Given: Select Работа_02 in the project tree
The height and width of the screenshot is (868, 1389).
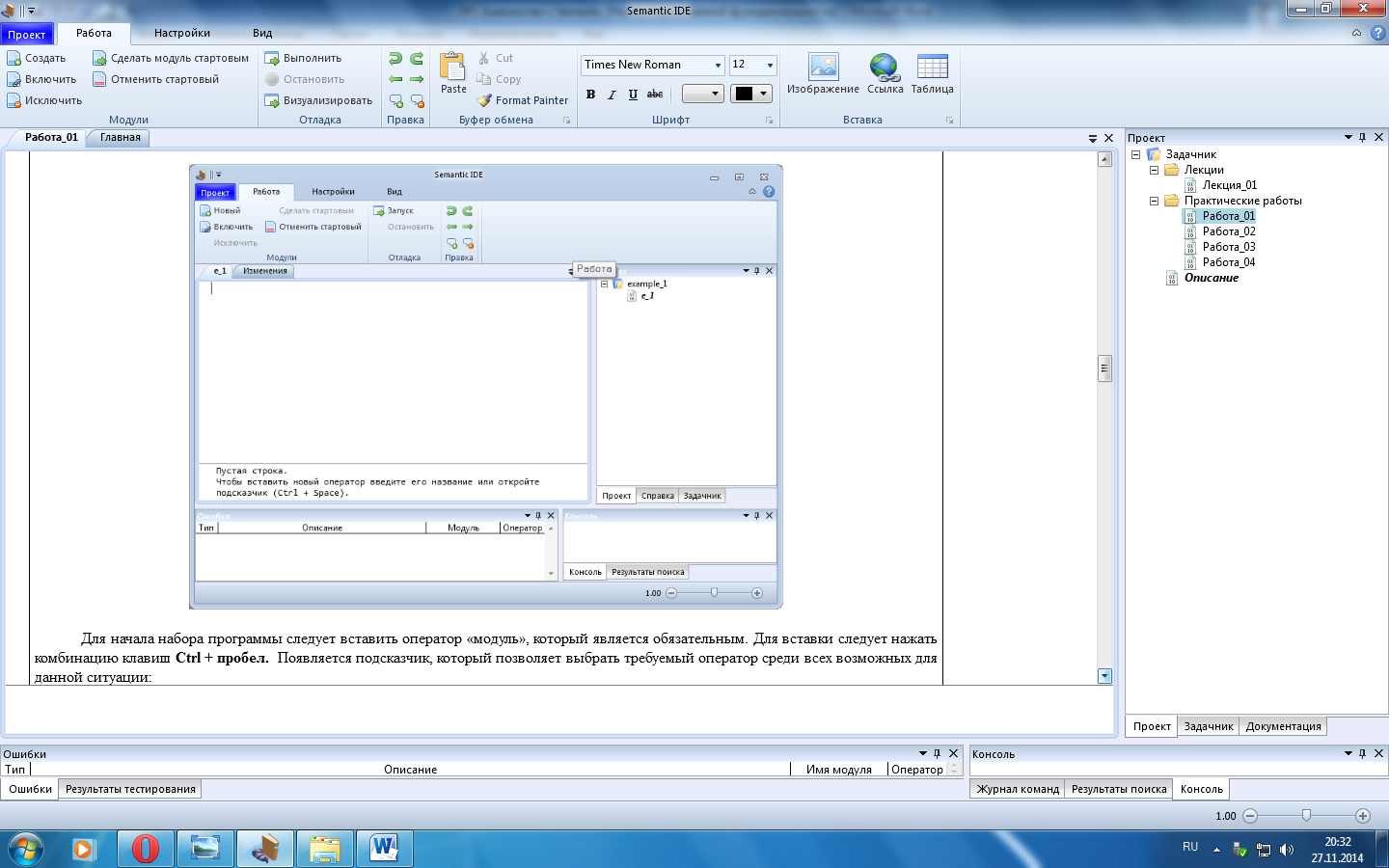Looking at the screenshot, I should (1229, 231).
